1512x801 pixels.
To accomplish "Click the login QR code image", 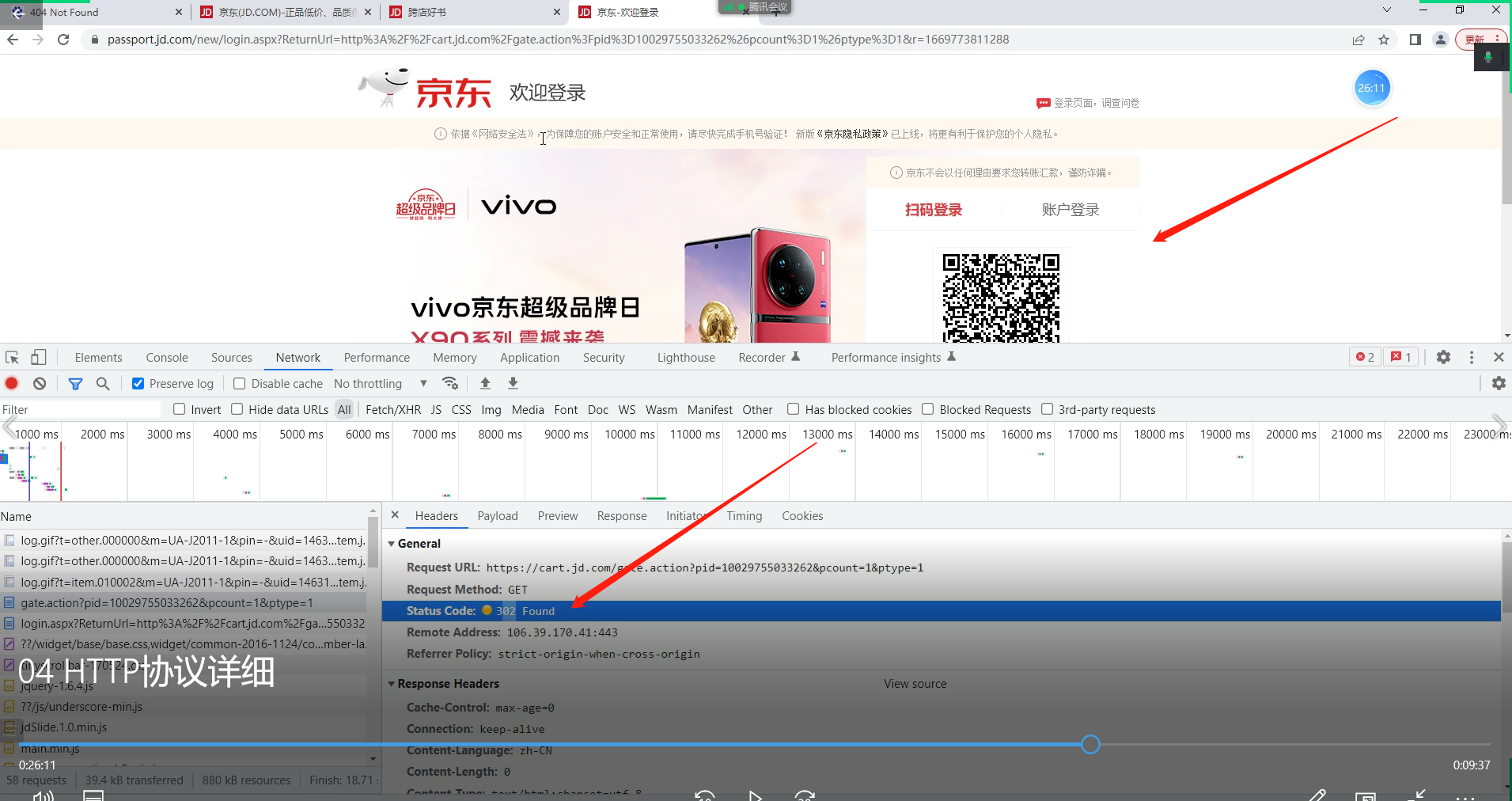I will click(x=1001, y=297).
